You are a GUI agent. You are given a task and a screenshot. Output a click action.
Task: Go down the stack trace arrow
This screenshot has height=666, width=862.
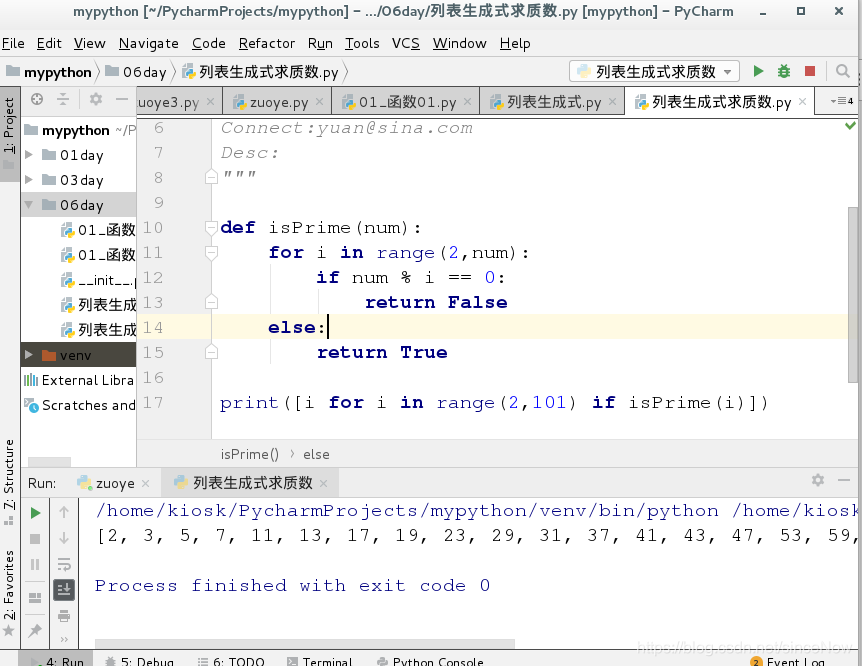64,538
